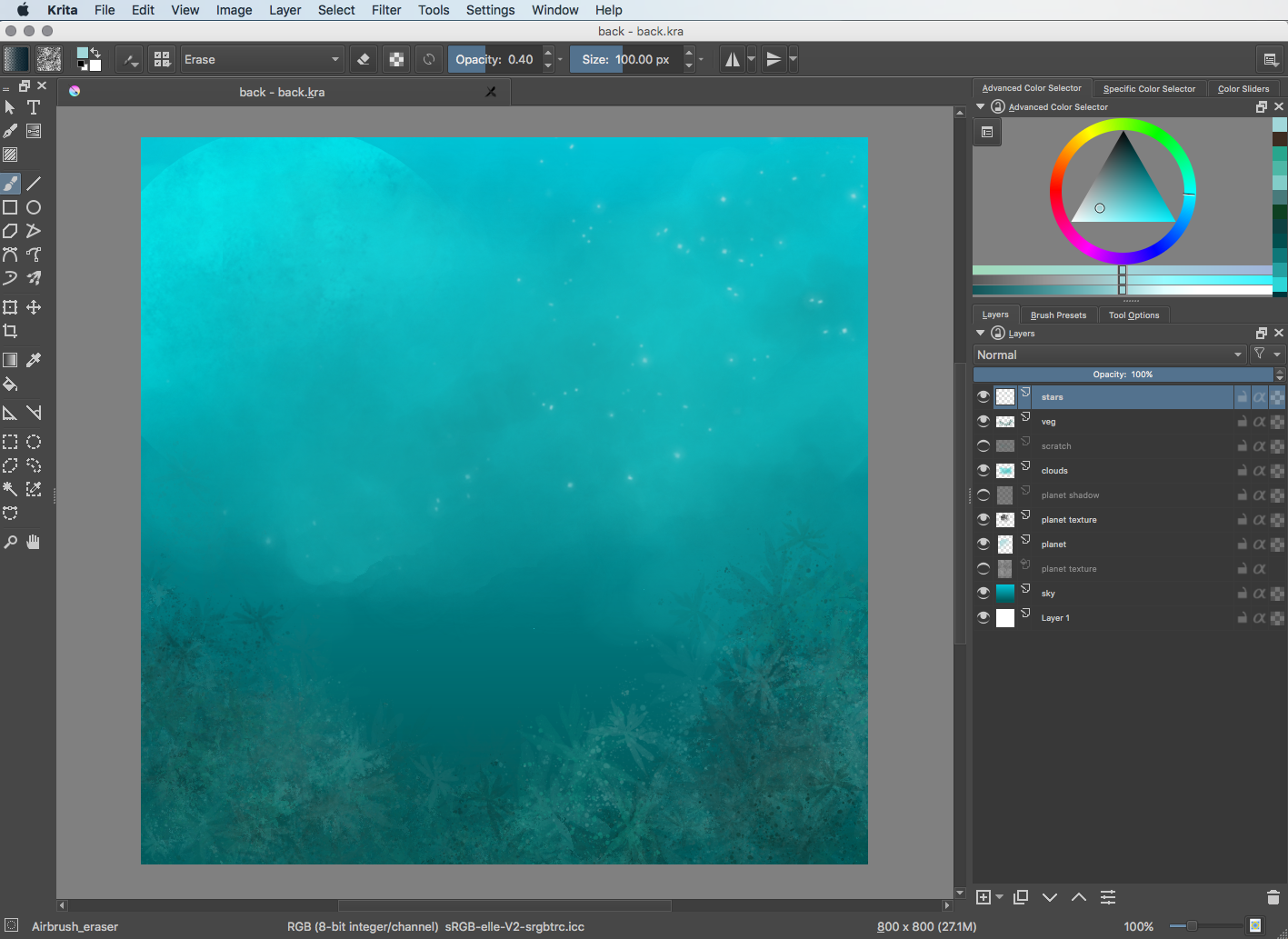1288x939 pixels.
Task: Delete layer with trash icon
Action: [x=1273, y=897]
